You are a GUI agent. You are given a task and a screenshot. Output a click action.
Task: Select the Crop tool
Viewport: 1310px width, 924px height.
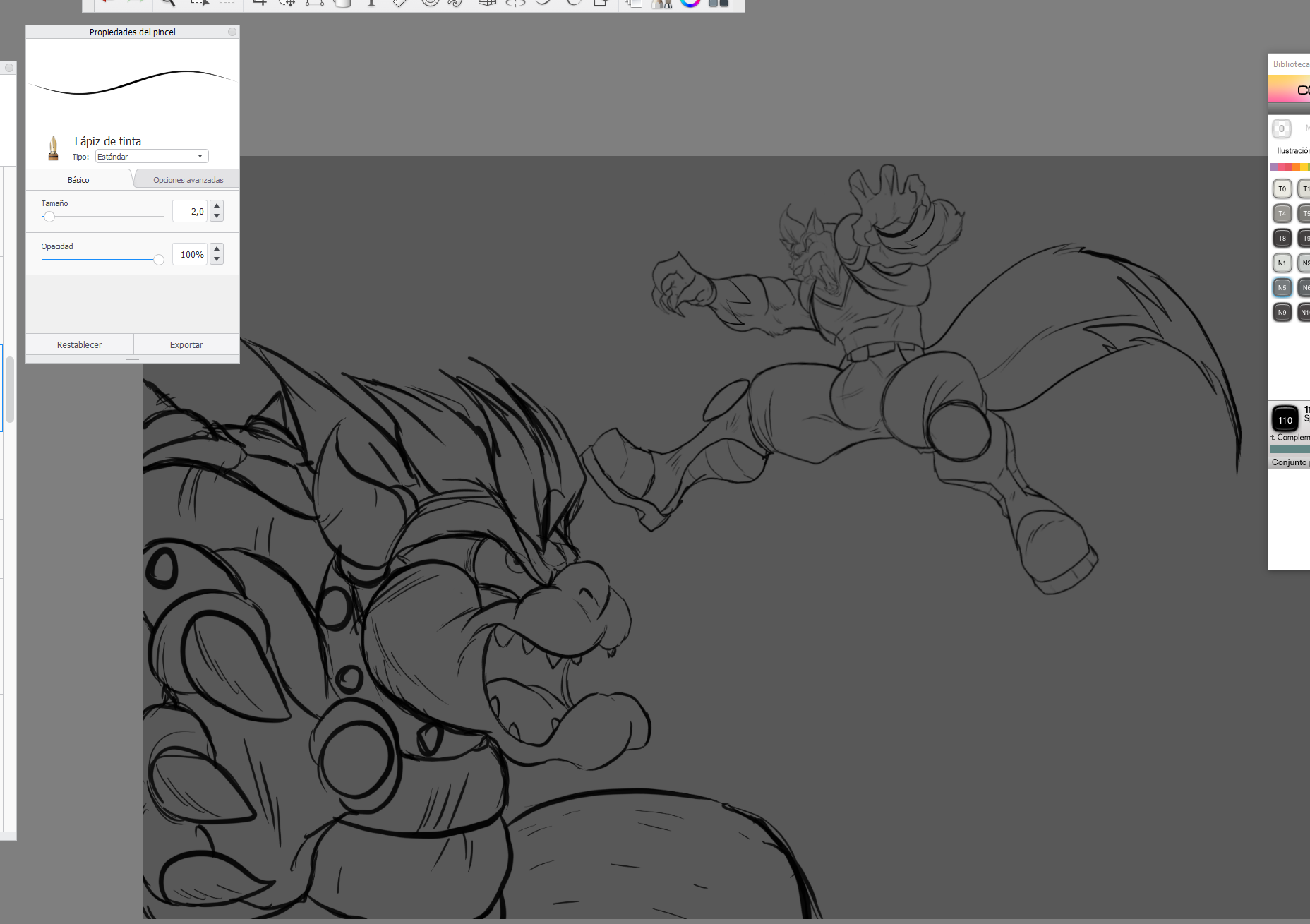tap(260, 3)
